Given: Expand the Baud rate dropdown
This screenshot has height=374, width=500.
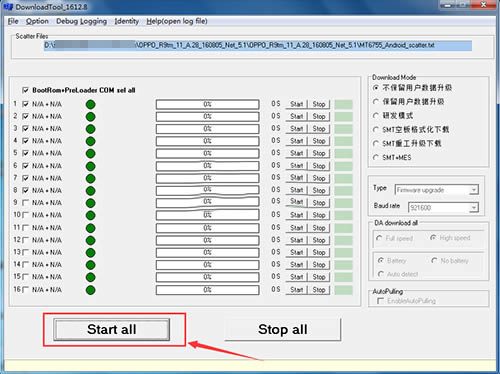Looking at the screenshot, I should pos(443,208).
